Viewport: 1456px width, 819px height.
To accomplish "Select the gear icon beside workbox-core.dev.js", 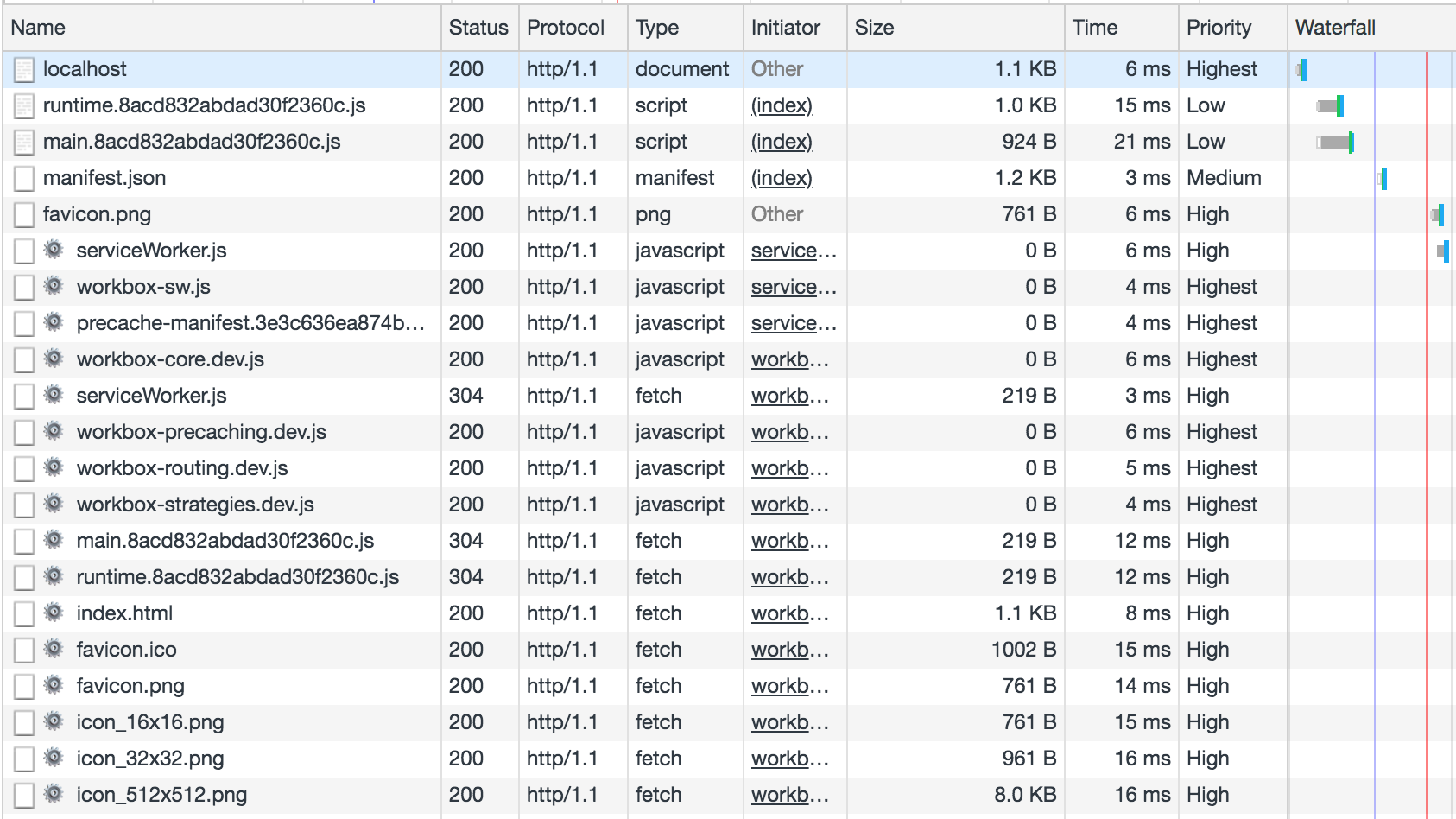I will pyautogui.click(x=54, y=359).
